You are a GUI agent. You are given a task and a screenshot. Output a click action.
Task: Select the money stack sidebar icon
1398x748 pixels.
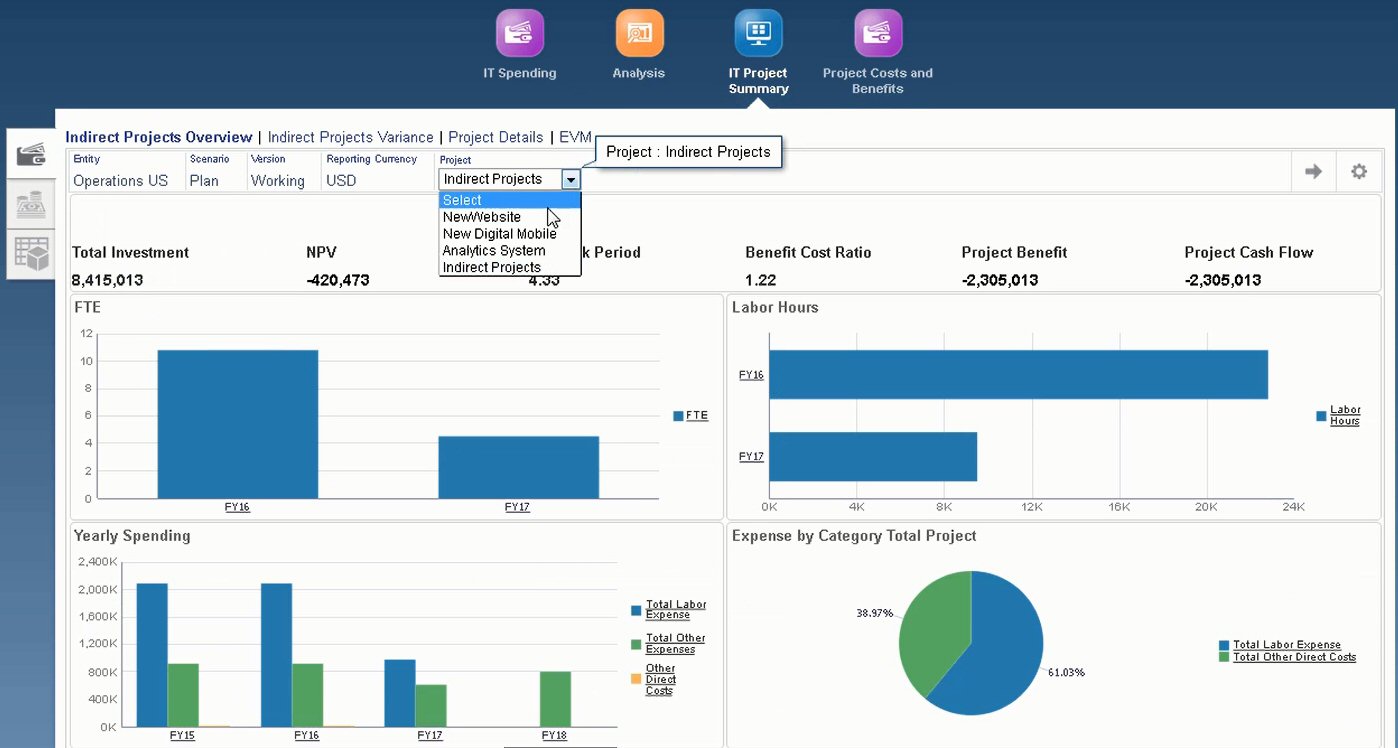[x=31, y=204]
